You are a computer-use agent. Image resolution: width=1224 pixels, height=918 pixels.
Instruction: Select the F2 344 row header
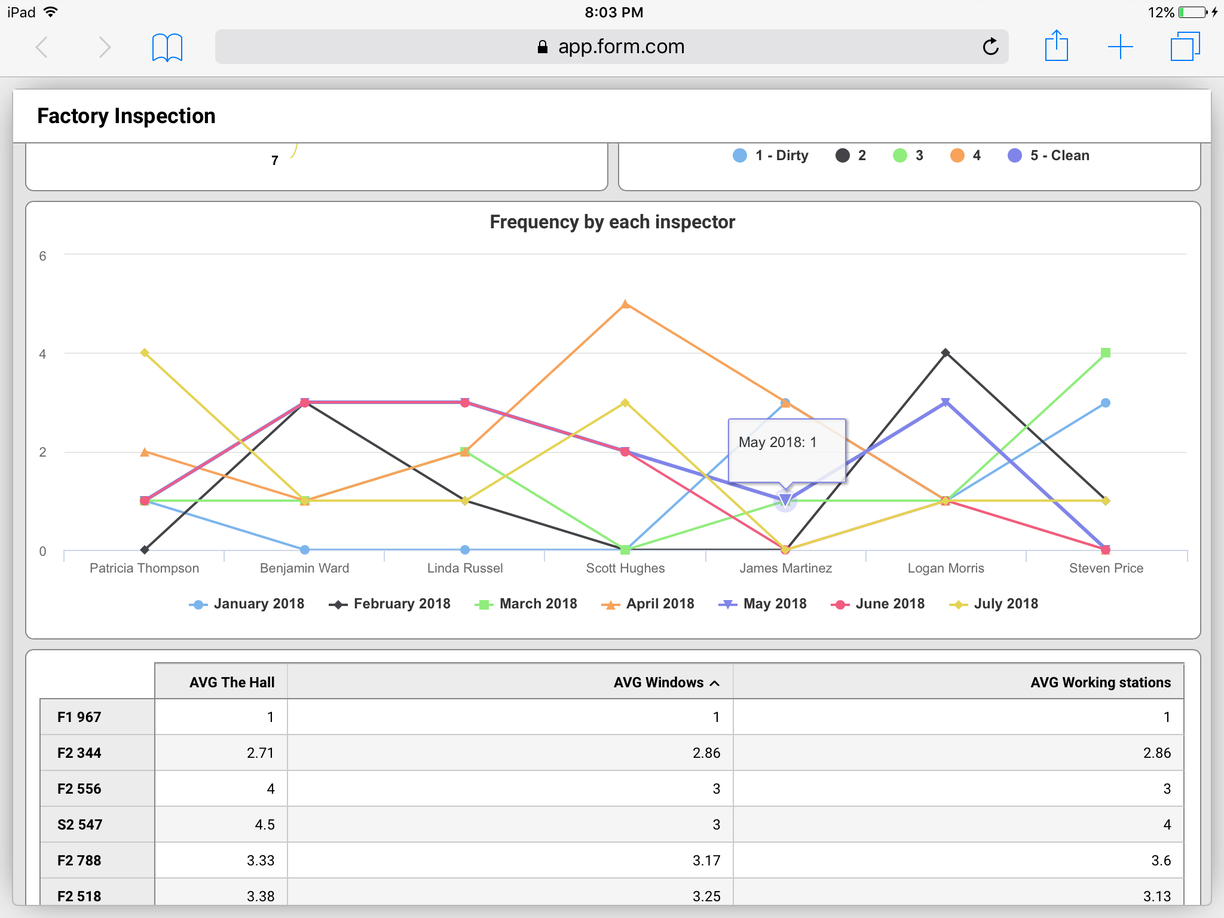click(x=97, y=753)
